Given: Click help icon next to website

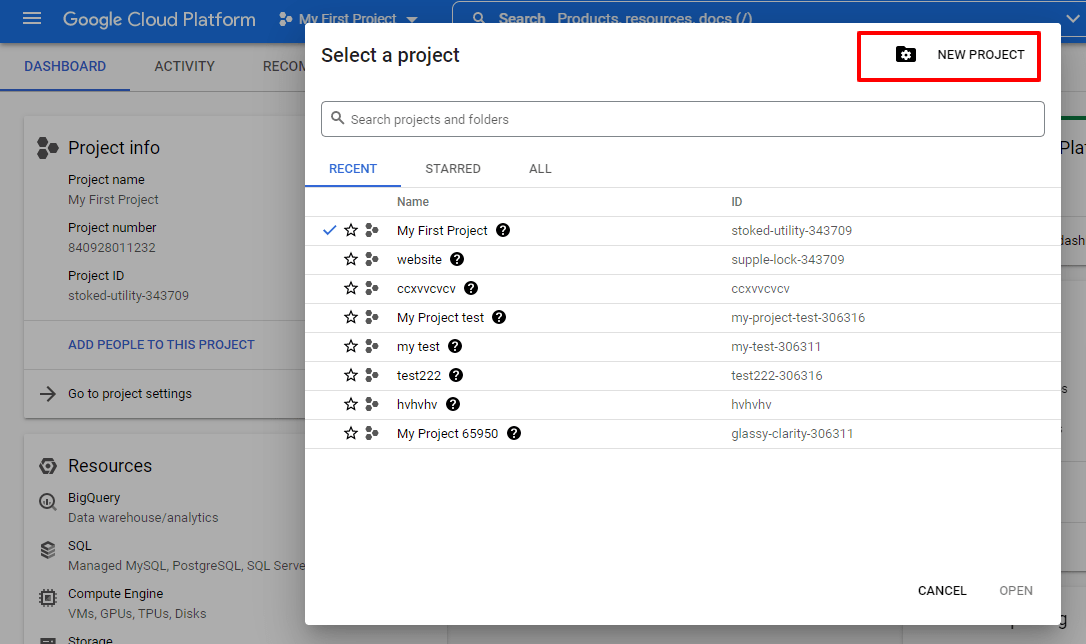Looking at the screenshot, I should coord(457,260).
